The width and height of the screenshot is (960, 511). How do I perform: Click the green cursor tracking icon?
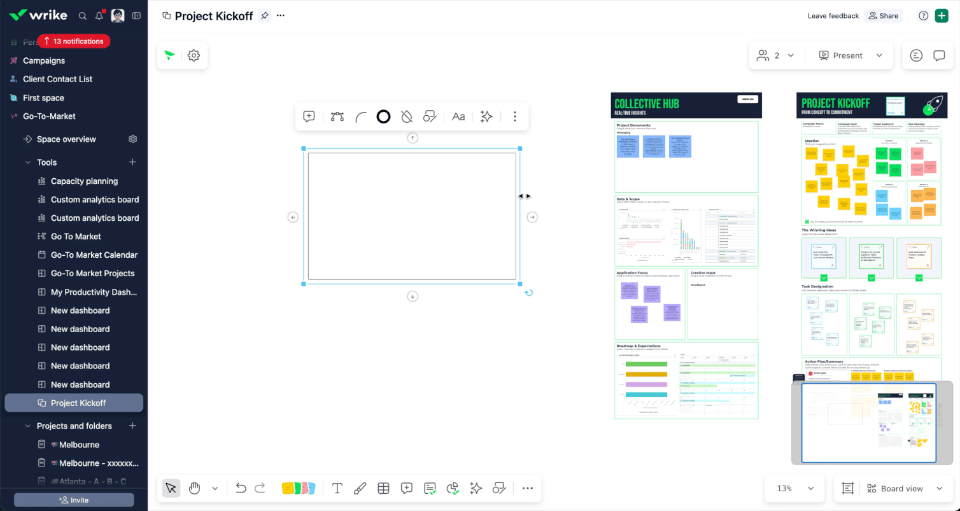[x=170, y=55]
